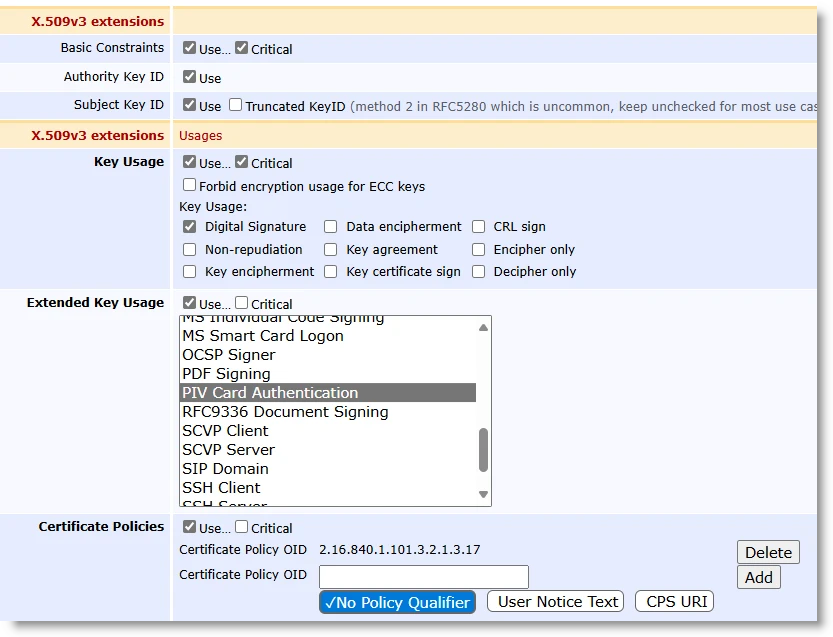Screen dimensions: 833x637
Task: Toggle Basic Constraints Critical checkbox
Action: point(241,48)
